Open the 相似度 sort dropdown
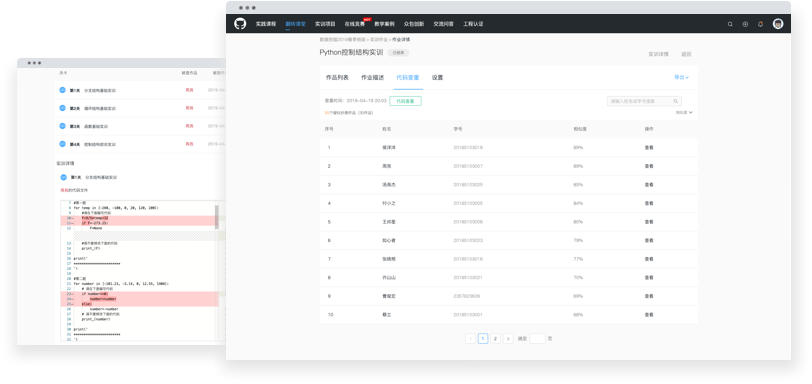The image size is (812, 384). [x=684, y=112]
